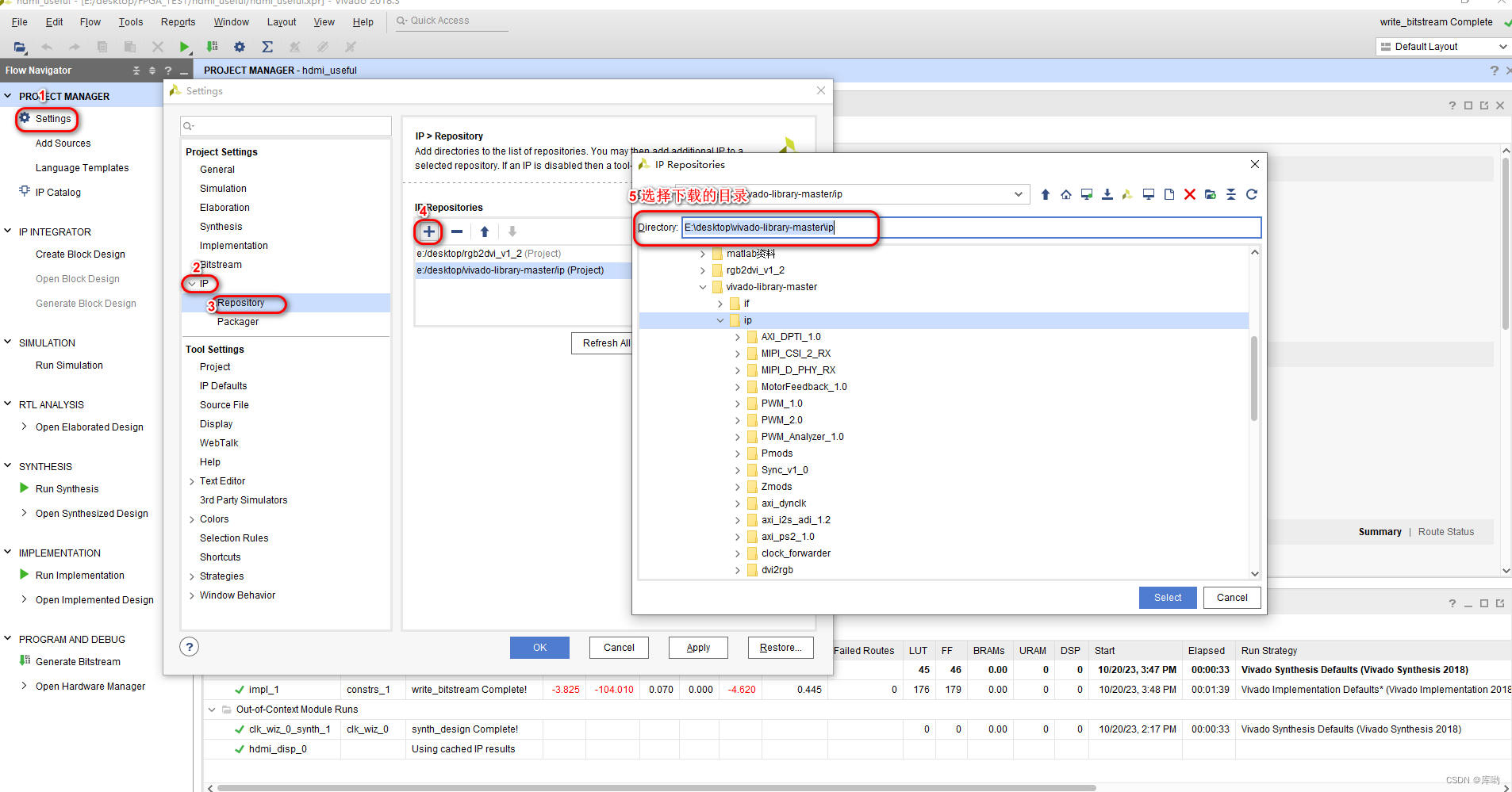This screenshot has height=792, width=1512.
Task: Collapse PROJECT MANAGER section in Flow Navigator
Action: tap(8, 96)
